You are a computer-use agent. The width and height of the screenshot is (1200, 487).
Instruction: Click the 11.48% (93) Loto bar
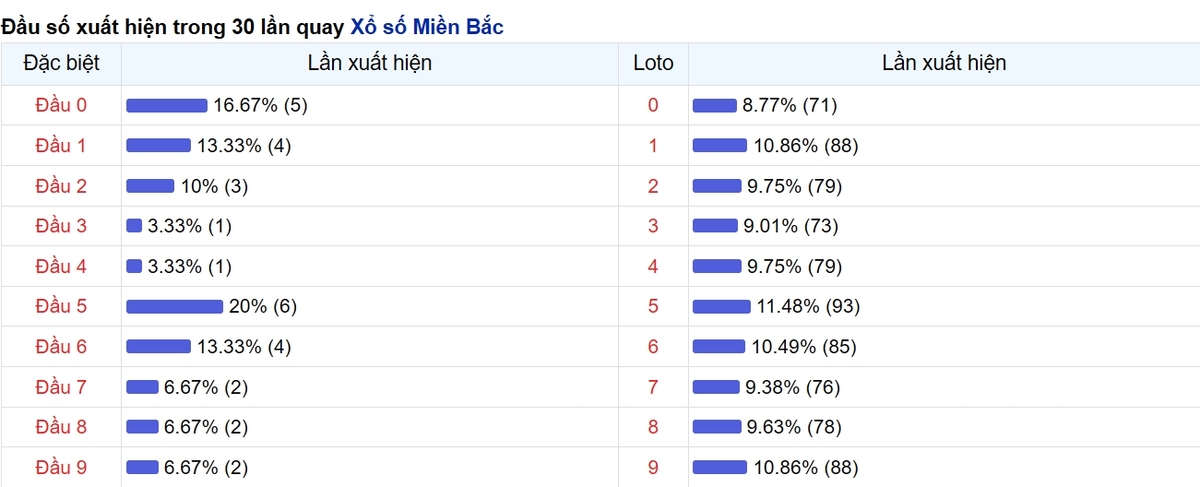pos(721,306)
